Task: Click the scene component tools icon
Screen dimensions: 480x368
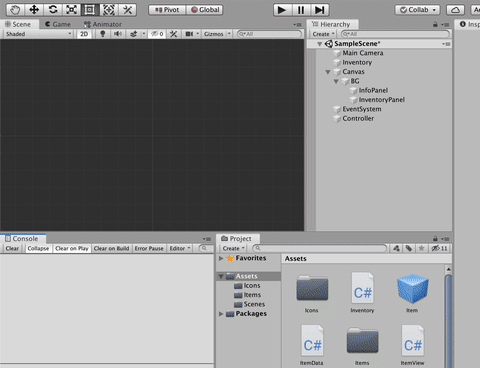Action: click(x=173, y=34)
